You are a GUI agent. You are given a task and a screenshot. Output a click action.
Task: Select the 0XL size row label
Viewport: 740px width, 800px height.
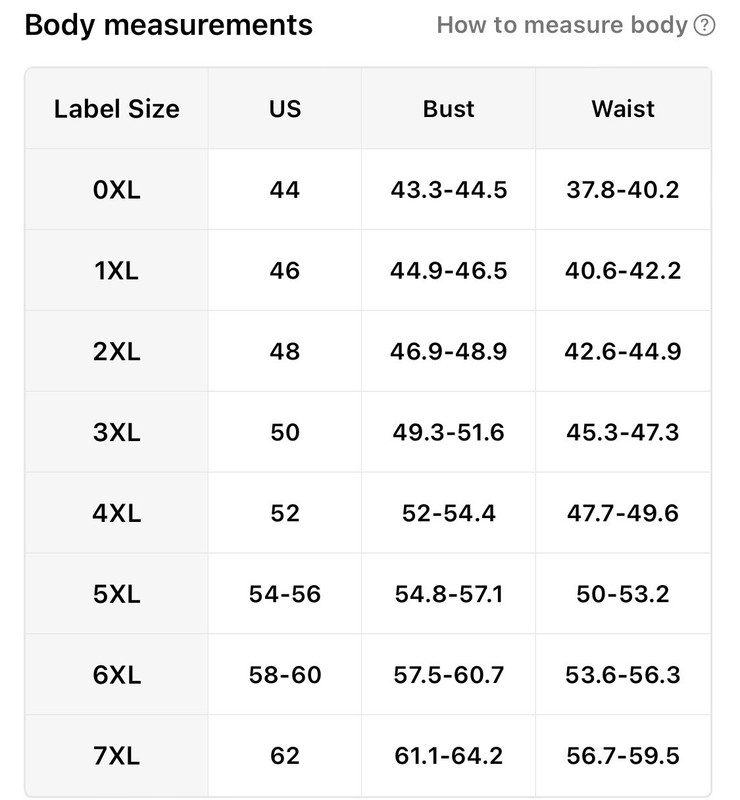pyautogui.click(x=117, y=190)
